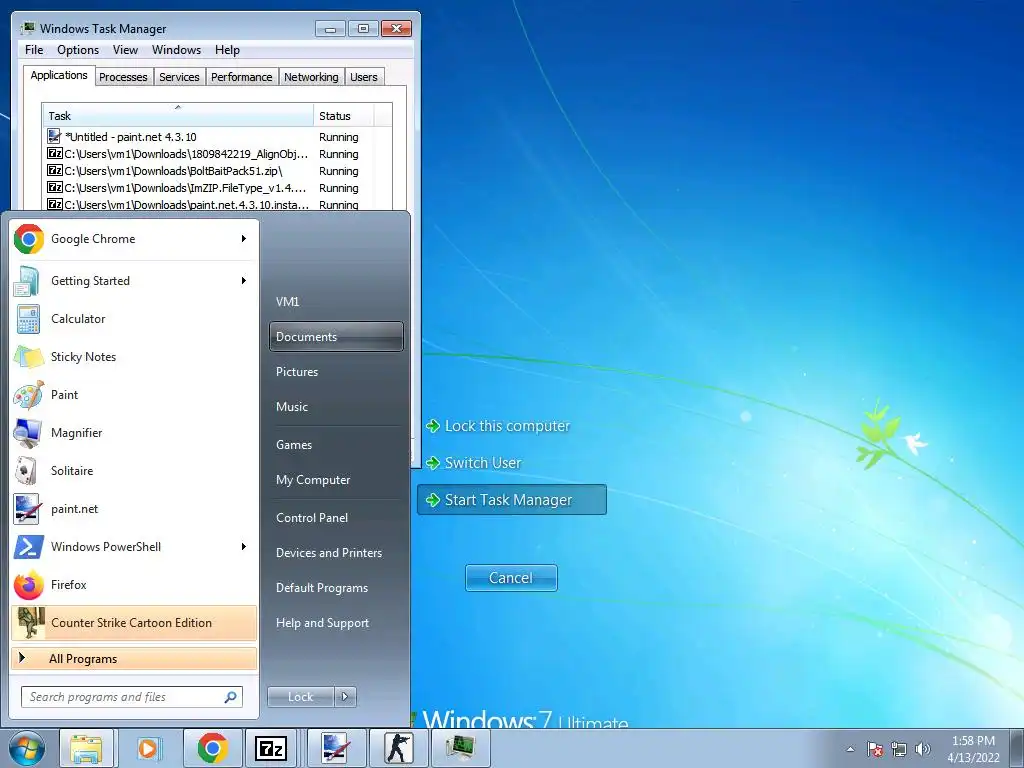Screen dimensions: 1024x768
Task: Switch to the Networking tab
Action: point(312,77)
